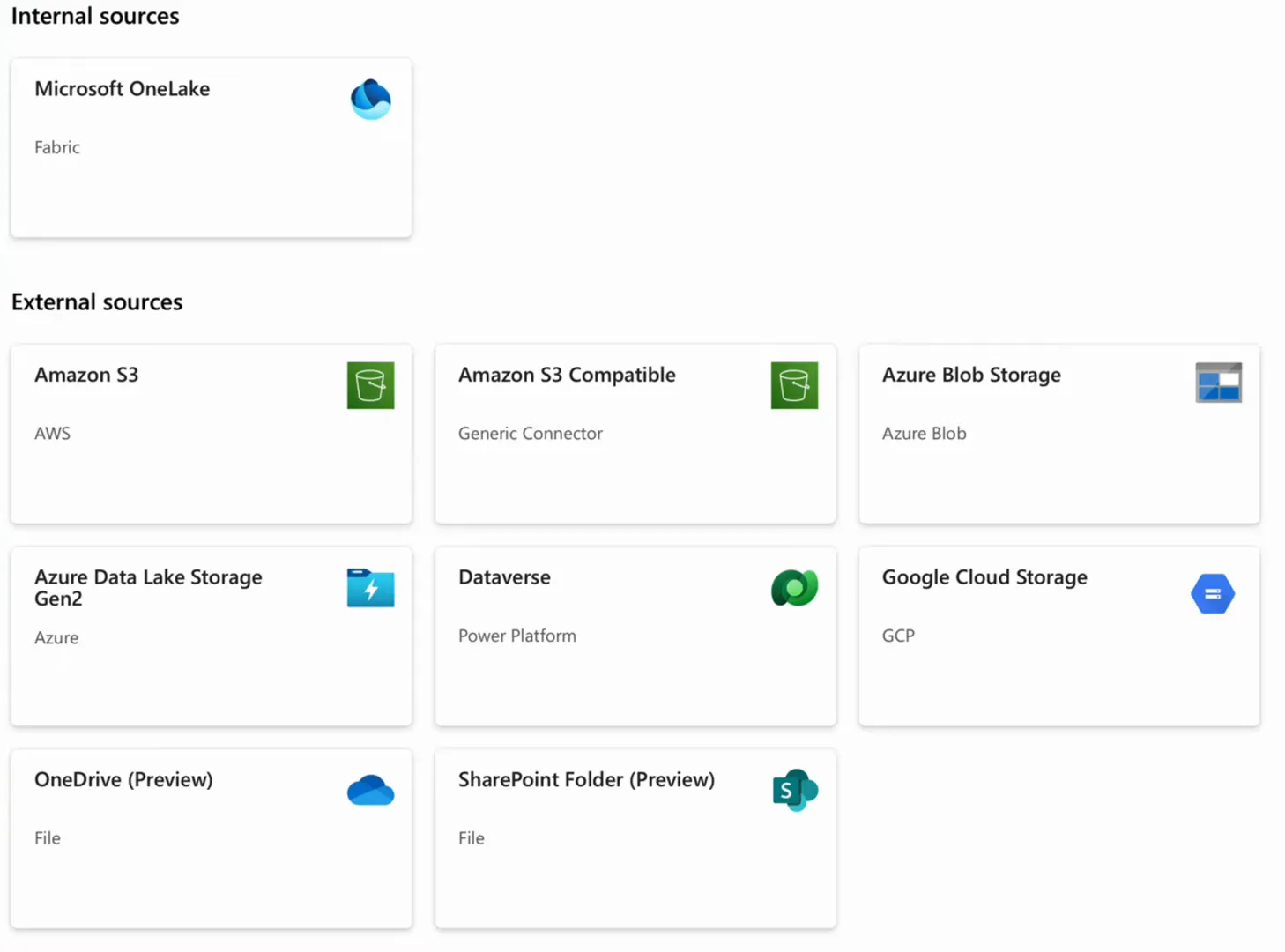Click the Azure Data Lake Storage Gen2 icon
The width and height of the screenshot is (1285, 952).
[x=370, y=588]
